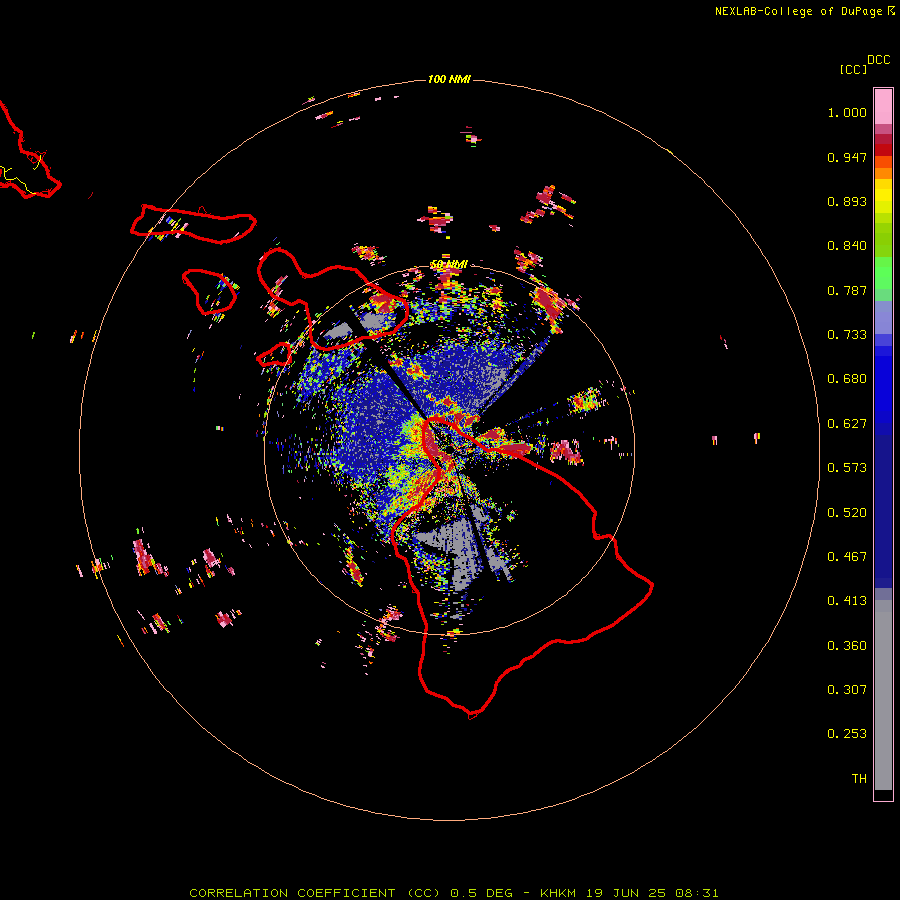This screenshot has height=900, width=900.
Task: Click the TH threshold legend label
Action: point(859,779)
